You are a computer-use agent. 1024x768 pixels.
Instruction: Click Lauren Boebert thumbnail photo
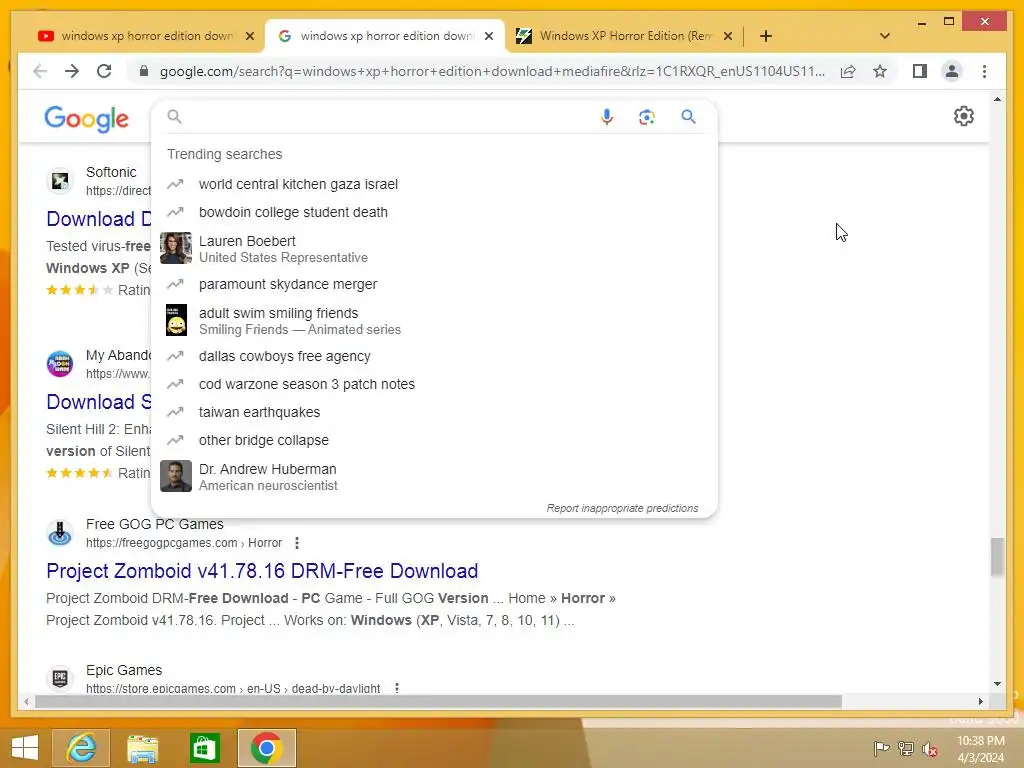176,248
